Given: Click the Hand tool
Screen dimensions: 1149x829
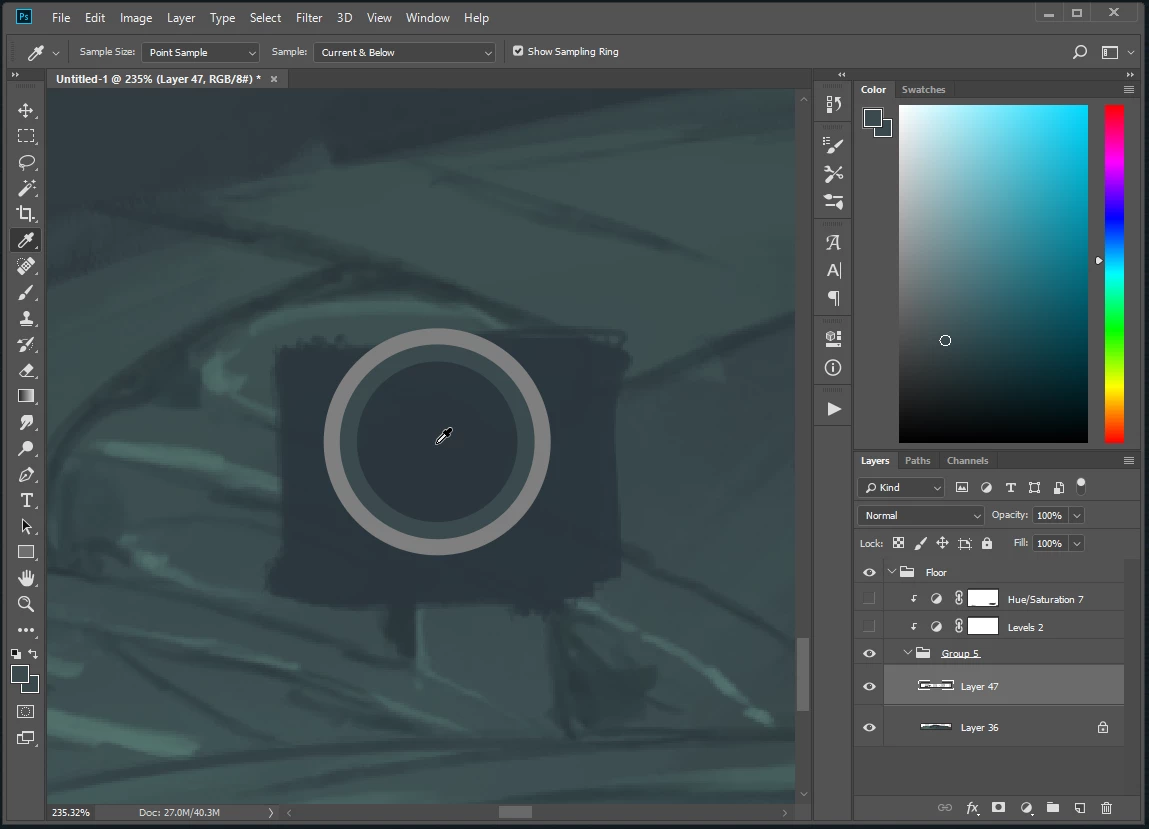Looking at the screenshot, I should coord(26,578).
